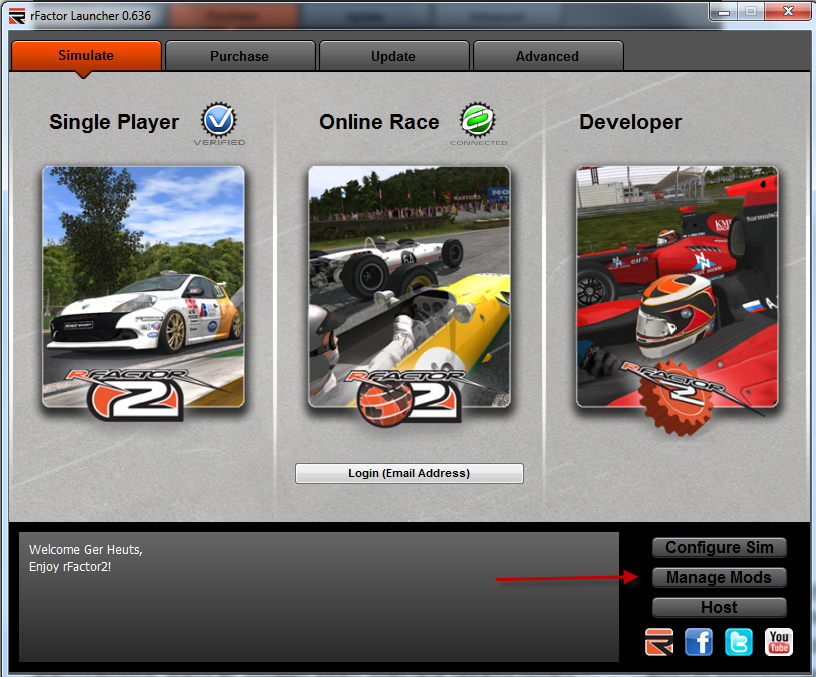The width and height of the screenshot is (816, 677).
Task: Open the Facebook icon link
Action: point(699,642)
